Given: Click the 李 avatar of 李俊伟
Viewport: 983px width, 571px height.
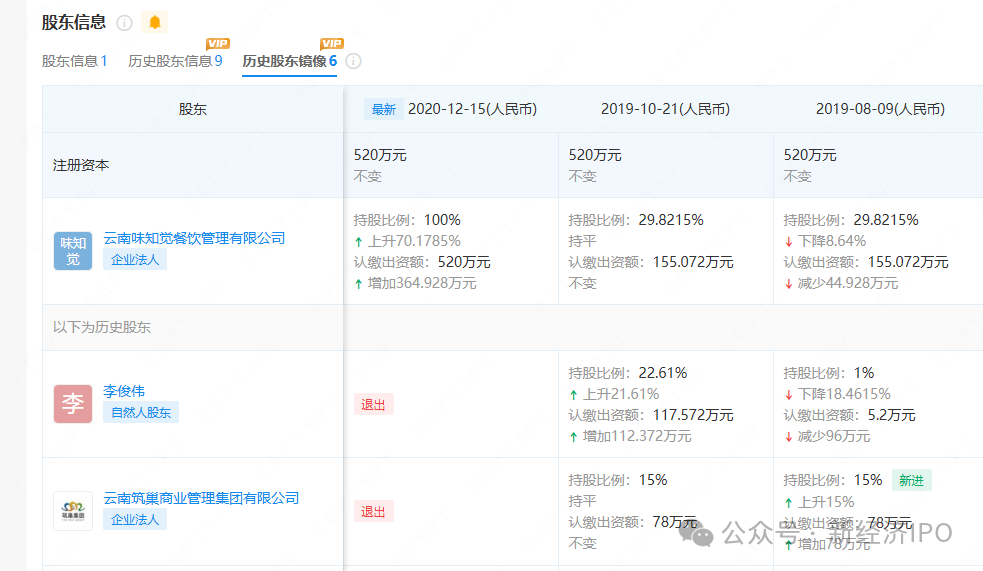Looking at the screenshot, I should [x=73, y=404].
